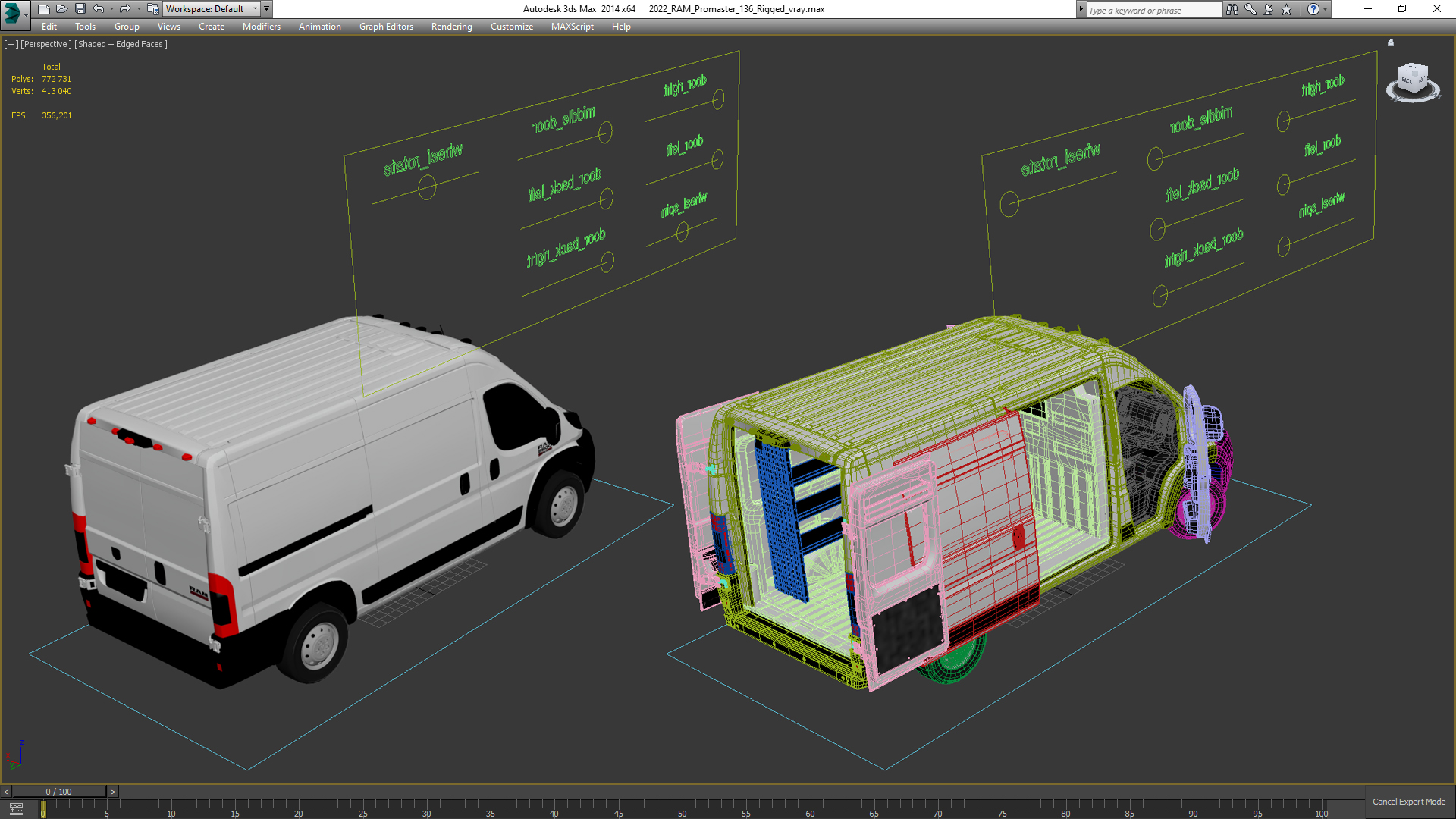
Task: Click the [Perspective] viewport label
Action: click(46, 44)
